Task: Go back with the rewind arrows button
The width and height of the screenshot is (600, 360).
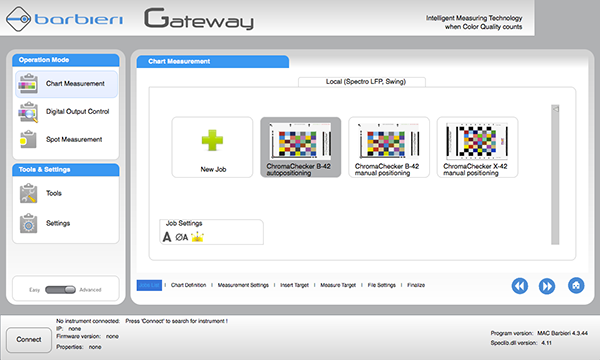Action: [520, 286]
